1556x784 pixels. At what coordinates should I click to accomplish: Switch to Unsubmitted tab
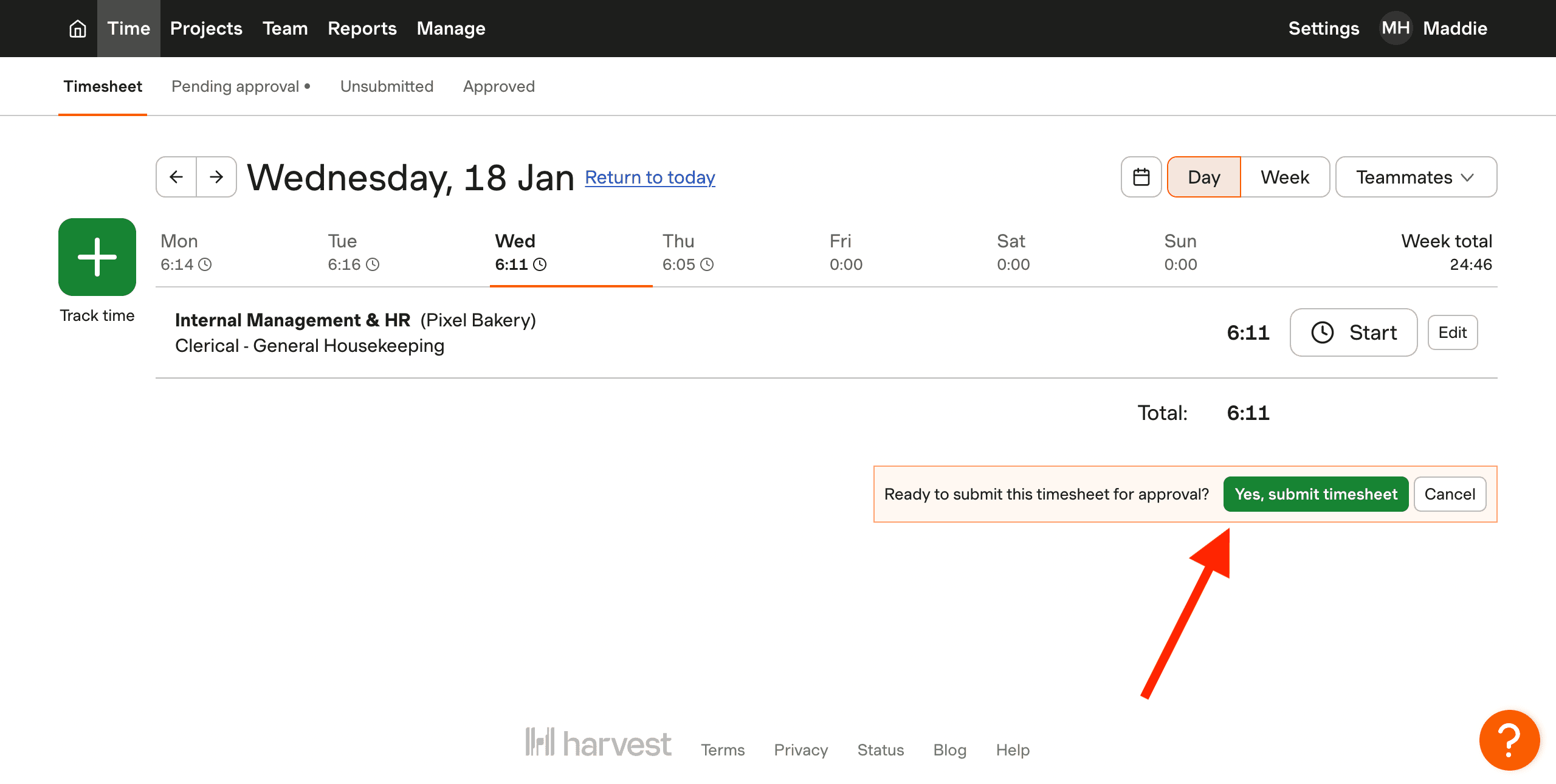387,86
